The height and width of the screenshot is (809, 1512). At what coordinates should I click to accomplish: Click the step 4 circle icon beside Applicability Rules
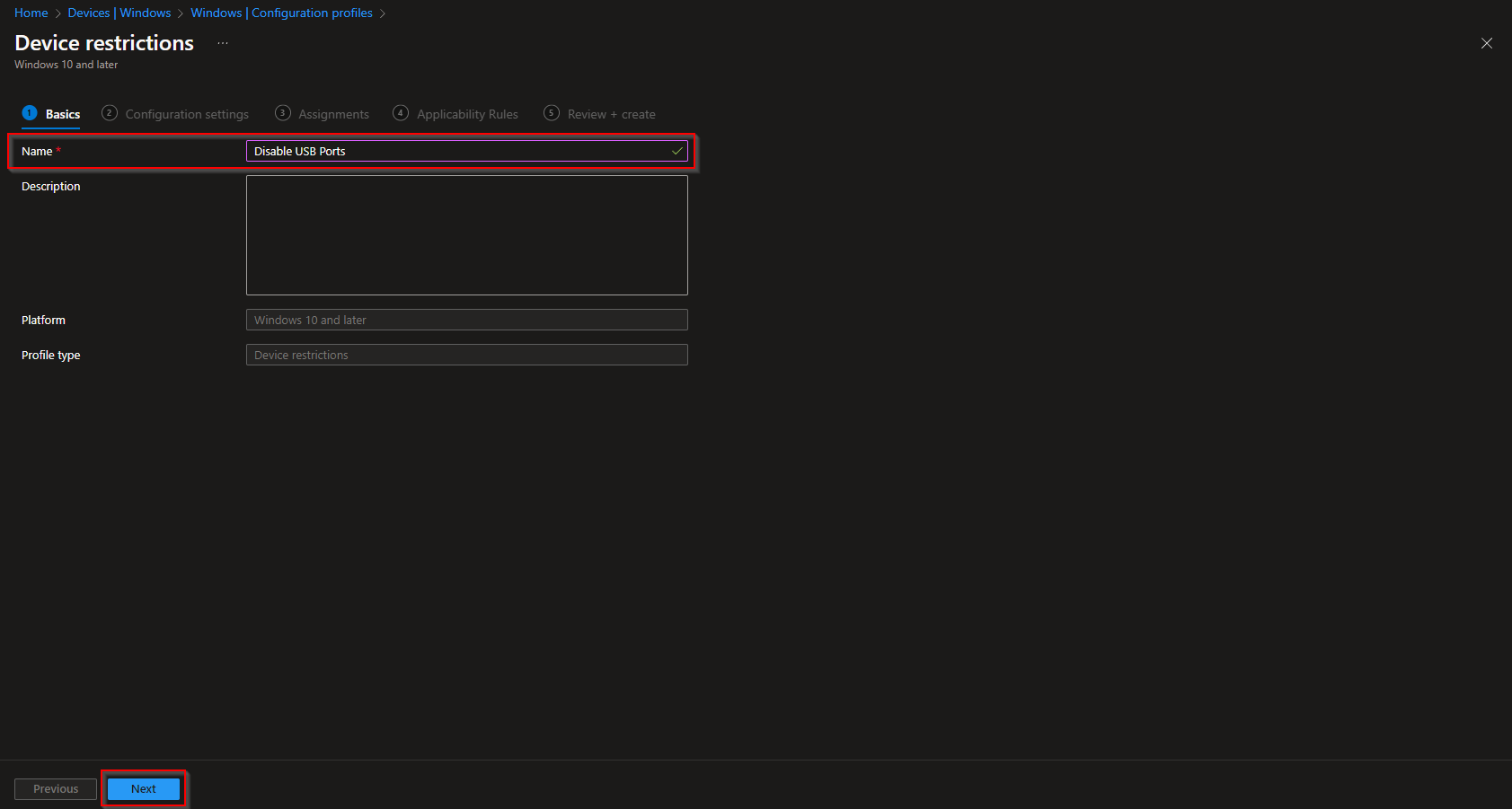click(400, 113)
